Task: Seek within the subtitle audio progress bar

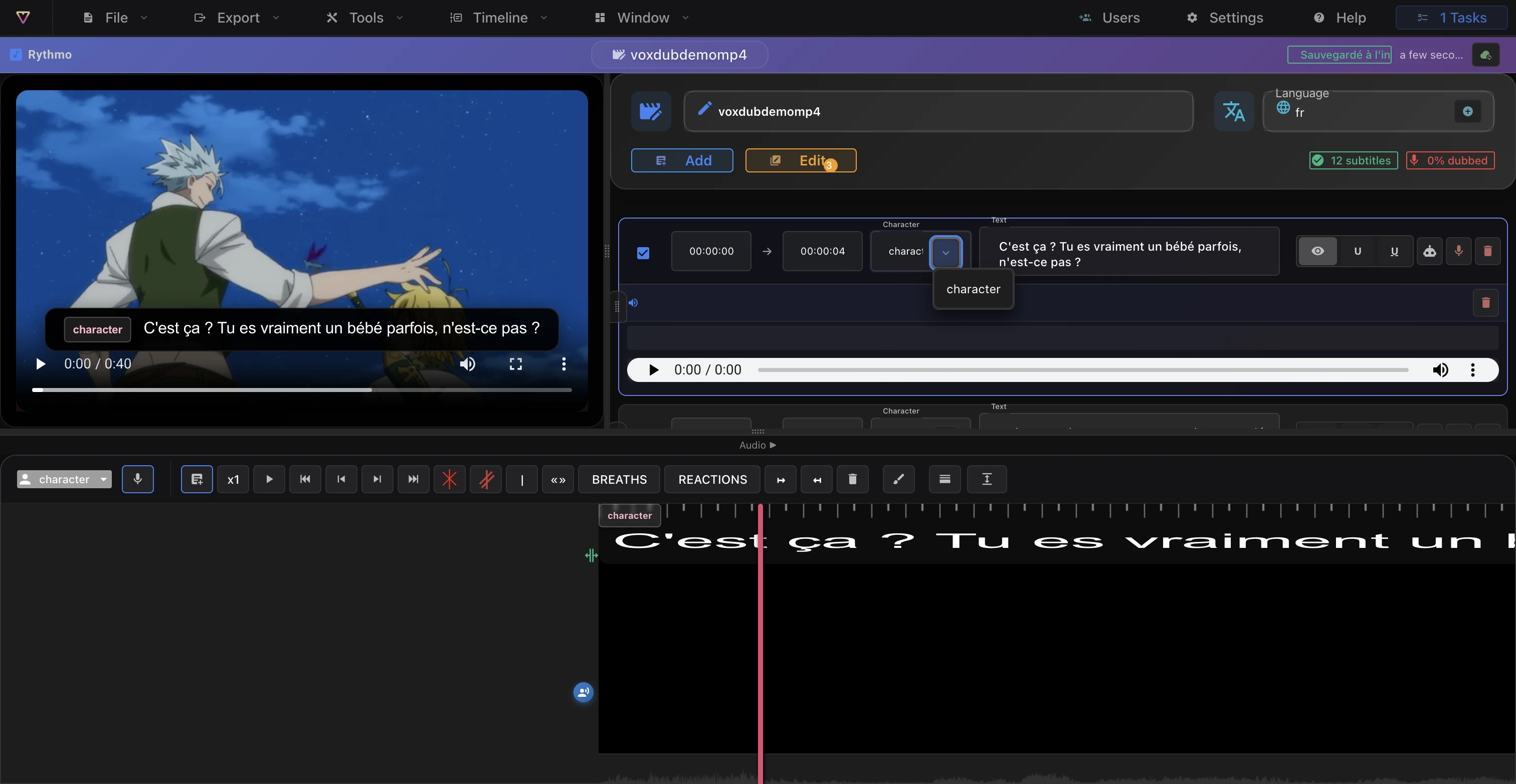Action: click(x=1083, y=369)
